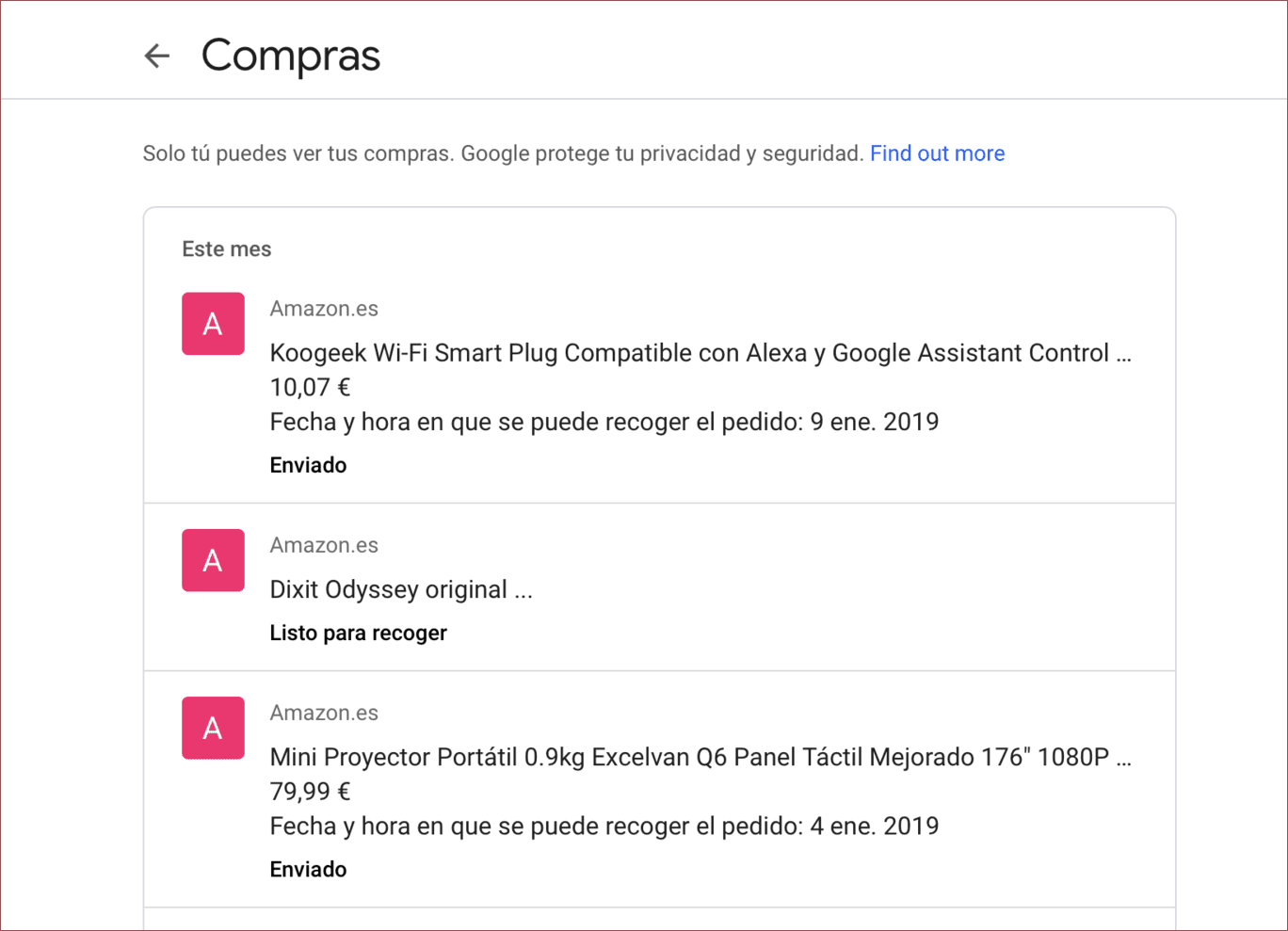Screen dimensions: 1288x931
Task: Click Amazon.es label above Koogeek Smart Plug
Action: pos(324,309)
